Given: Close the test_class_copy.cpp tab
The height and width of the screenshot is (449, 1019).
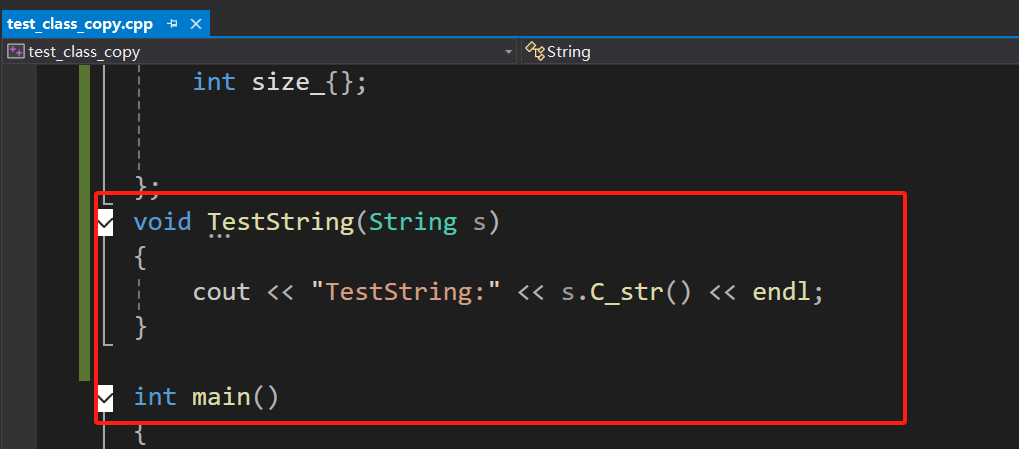Looking at the screenshot, I should 195,23.
